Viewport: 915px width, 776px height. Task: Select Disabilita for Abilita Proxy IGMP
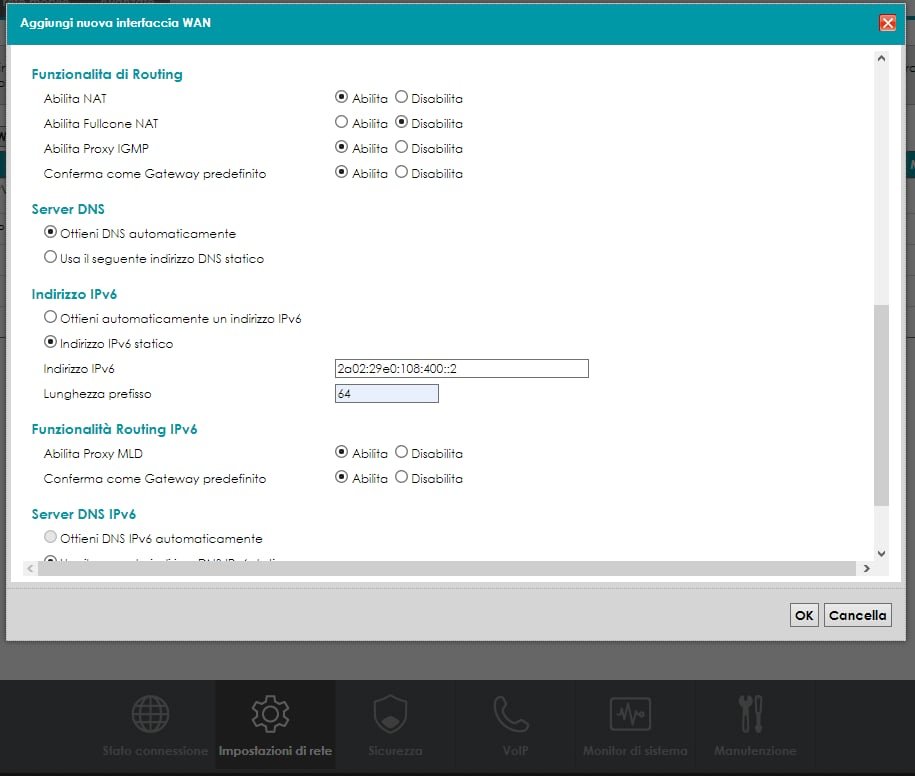pos(402,148)
